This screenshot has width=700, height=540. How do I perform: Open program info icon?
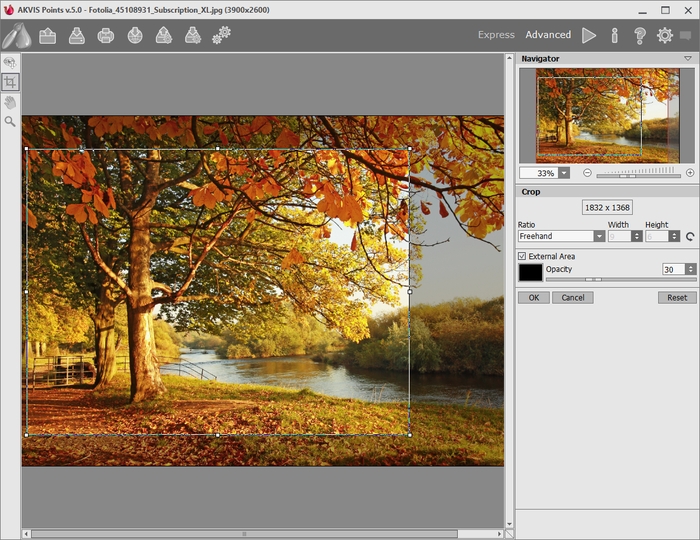615,35
